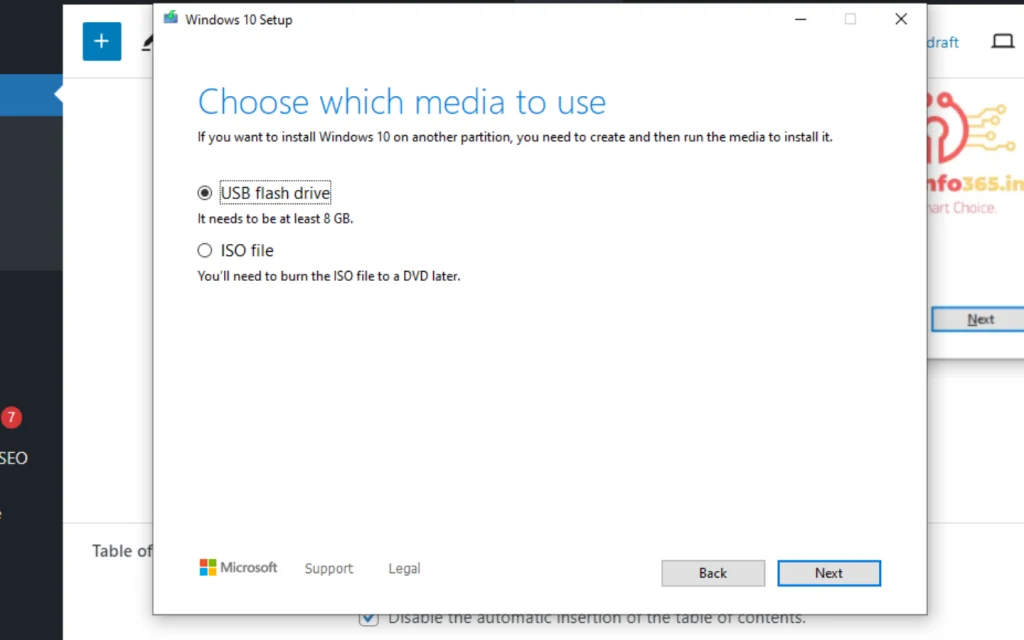Open the SEO menu in the sidebar
This screenshot has height=640, width=1024.
(x=13, y=458)
